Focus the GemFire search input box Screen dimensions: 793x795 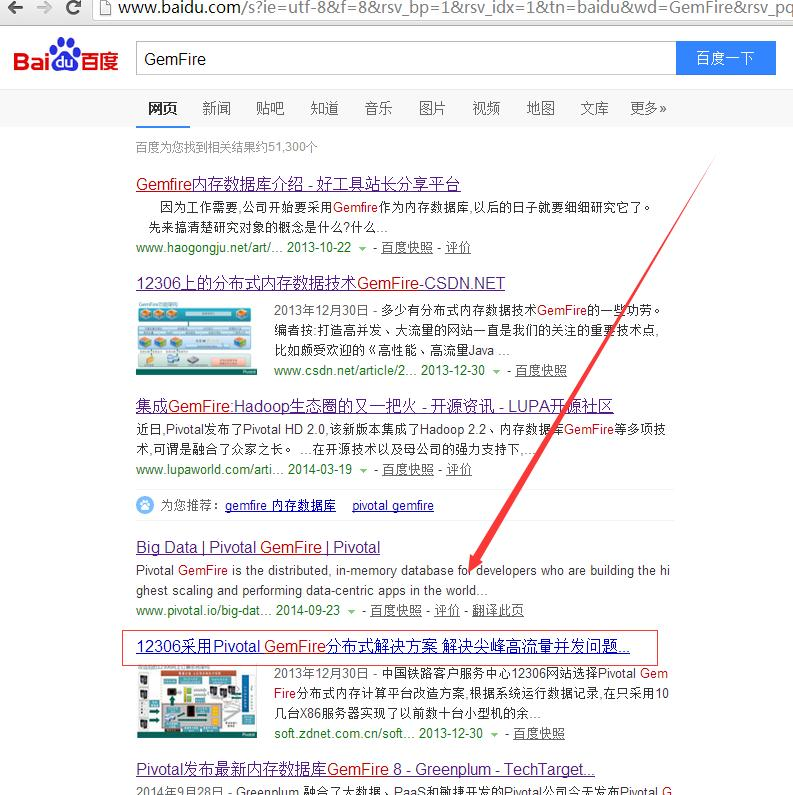point(406,58)
